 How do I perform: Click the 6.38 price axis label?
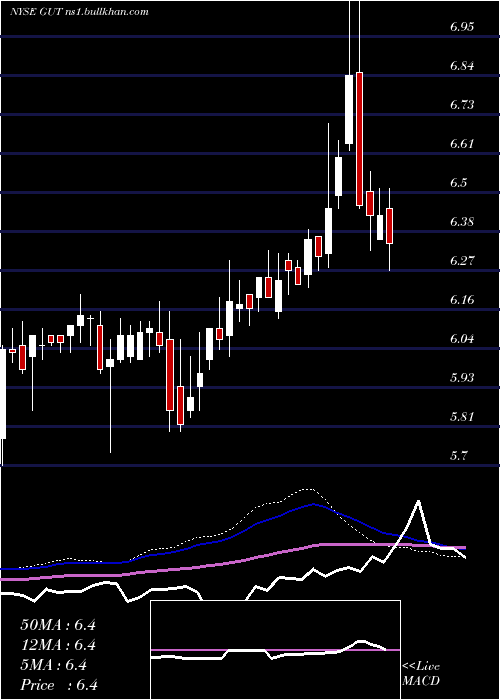(462, 221)
